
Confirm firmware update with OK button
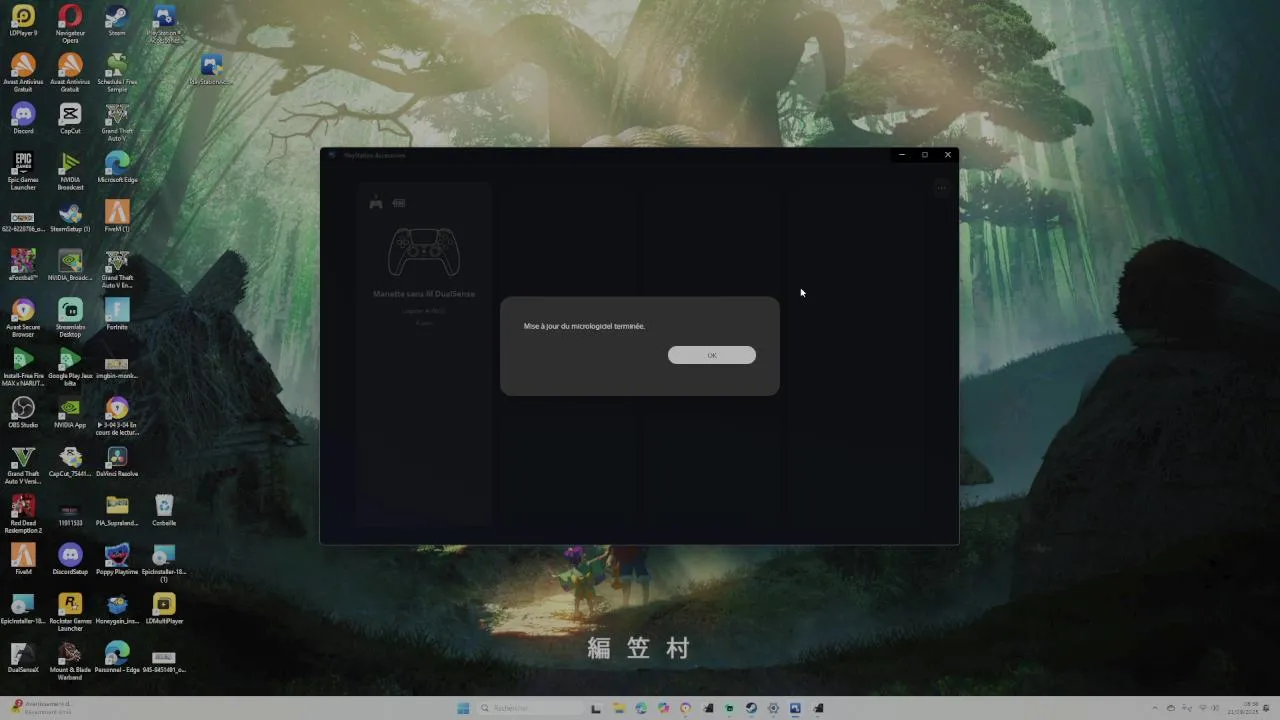(x=711, y=355)
